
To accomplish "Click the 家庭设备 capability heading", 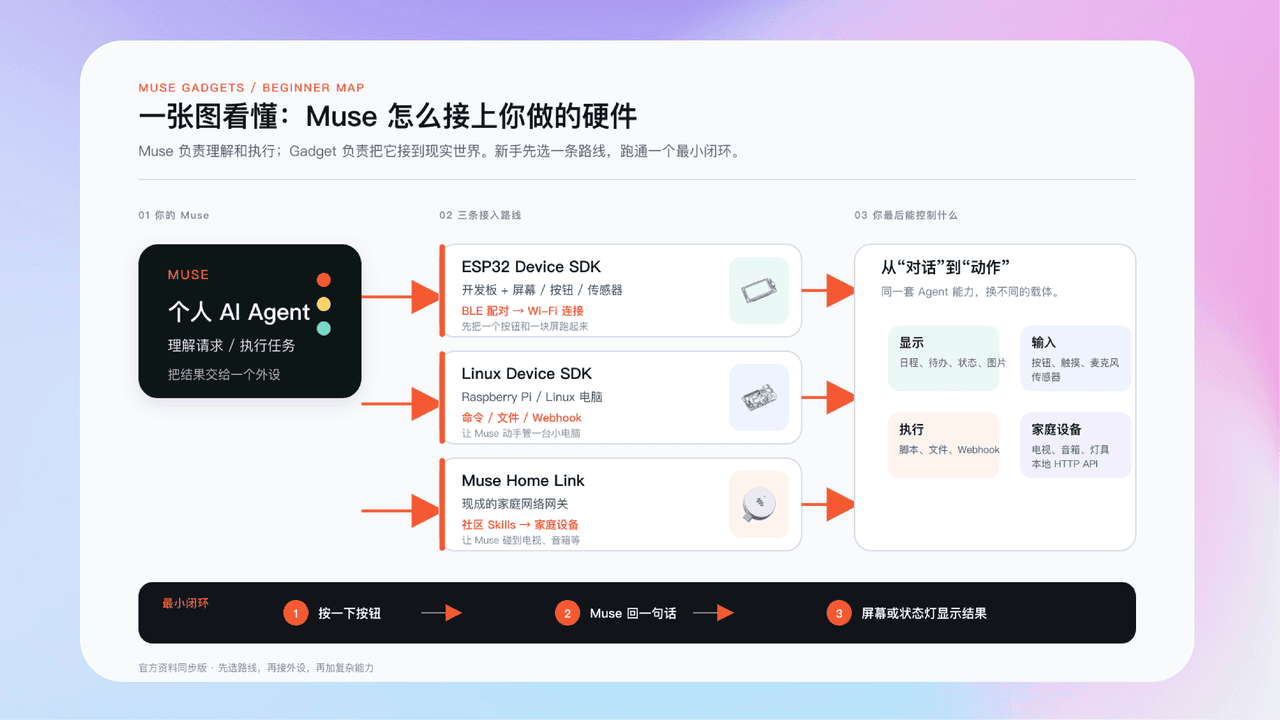I will pos(1057,430).
